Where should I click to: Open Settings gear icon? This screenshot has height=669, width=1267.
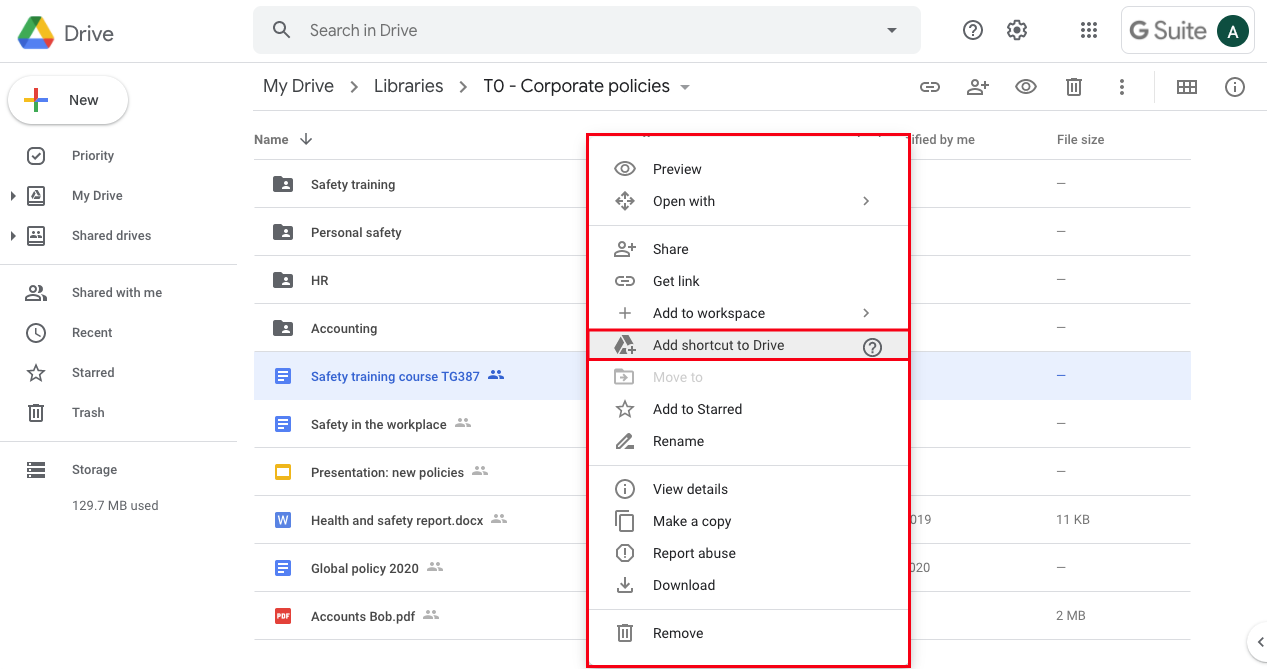pyautogui.click(x=1017, y=30)
